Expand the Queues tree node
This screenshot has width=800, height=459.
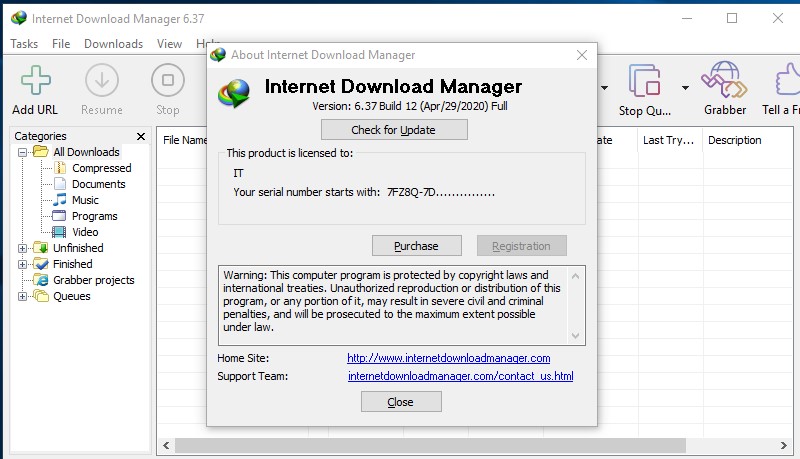(x=22, y=296)
